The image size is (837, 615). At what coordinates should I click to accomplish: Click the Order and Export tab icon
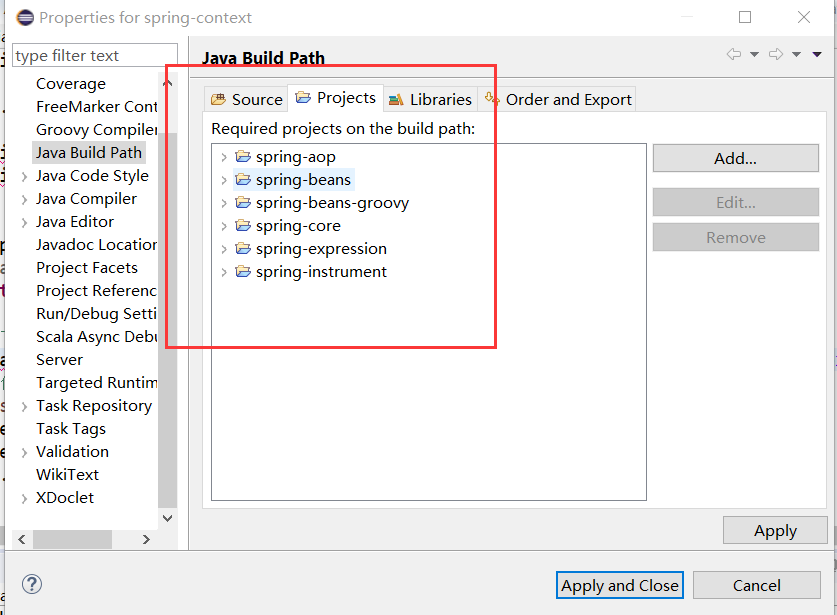tap(492, 98)
